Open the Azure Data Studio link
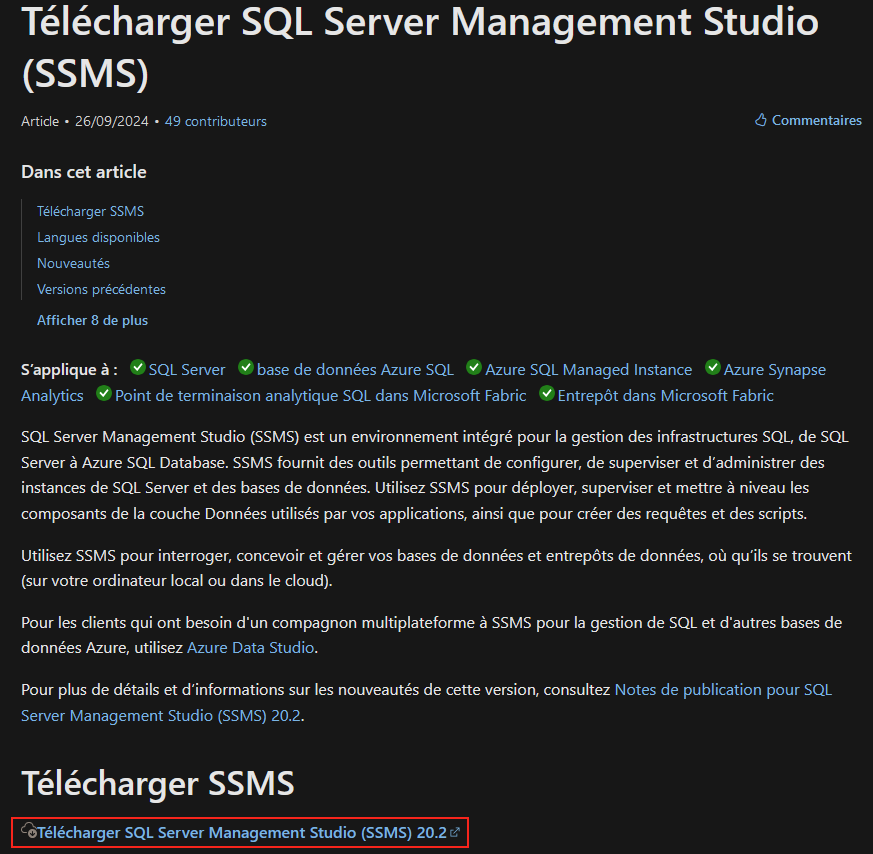The height and width of the screenshot is (854, 873). pyautogui.click(x=251, y=648)
